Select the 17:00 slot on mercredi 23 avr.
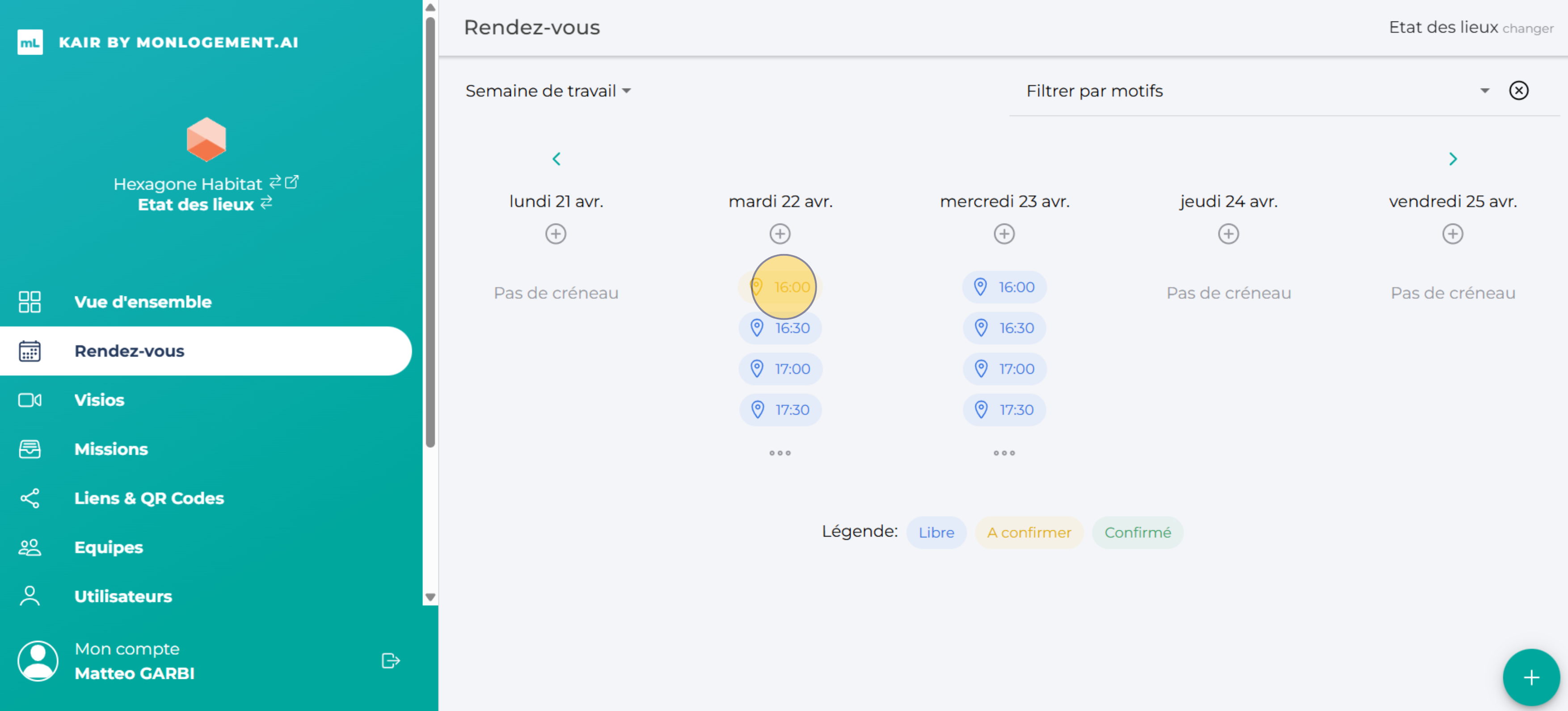 (x=1004, y=369)
